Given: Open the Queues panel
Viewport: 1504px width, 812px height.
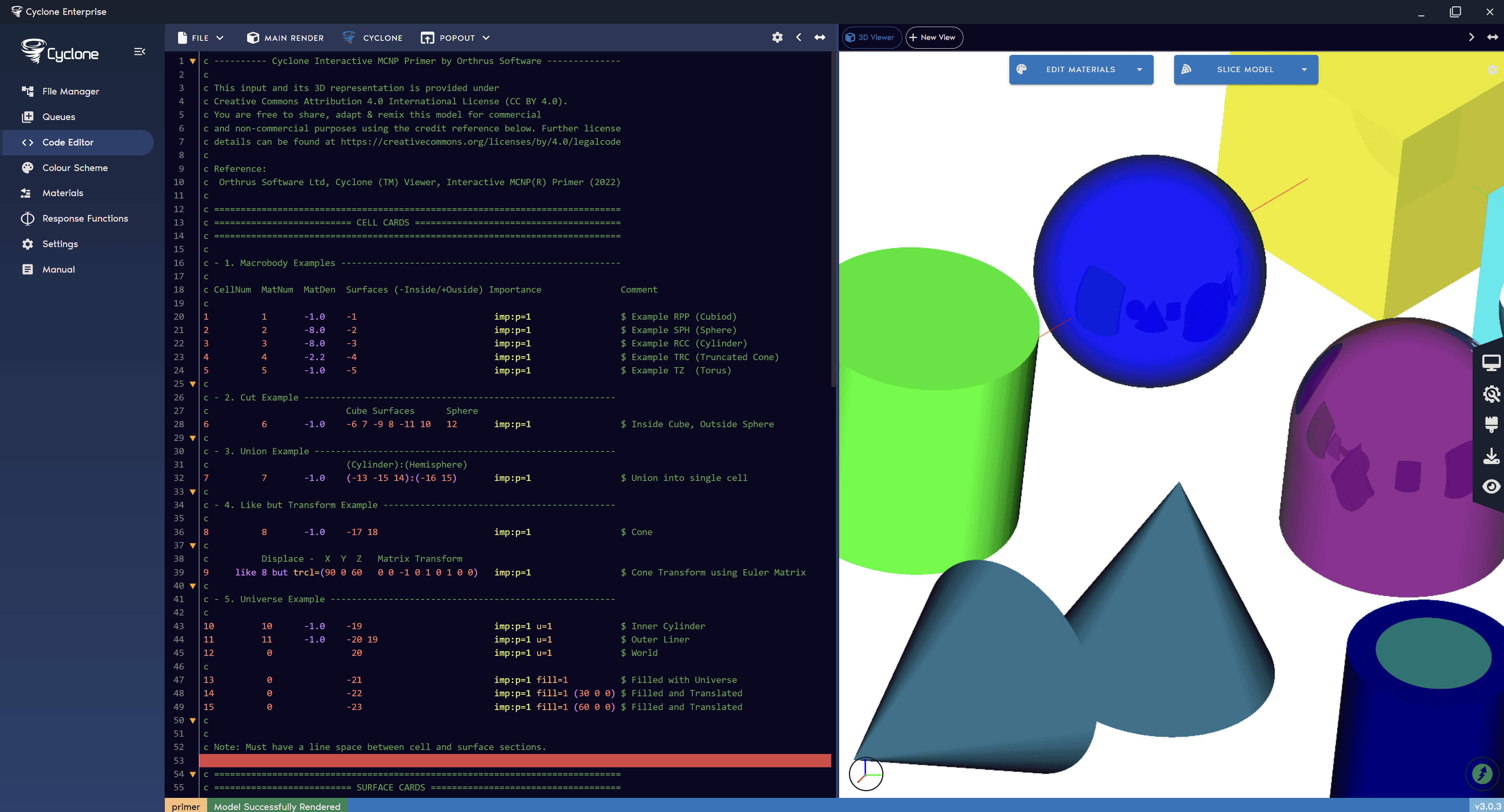Looking at the screenshot, I should (x=58, y=117).
